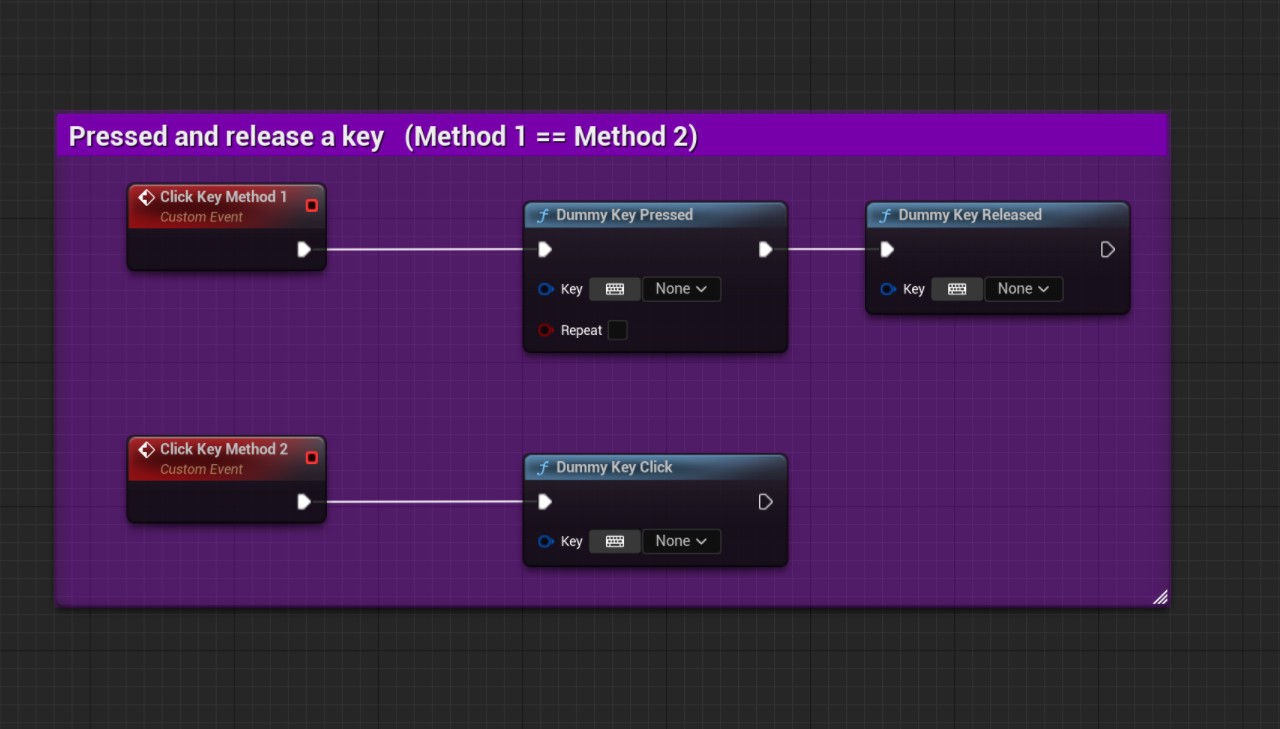The image size is (1280, 729).
Task: Click exec output pin of Dummy Key Pressed
Action: [x=765, y=249]
